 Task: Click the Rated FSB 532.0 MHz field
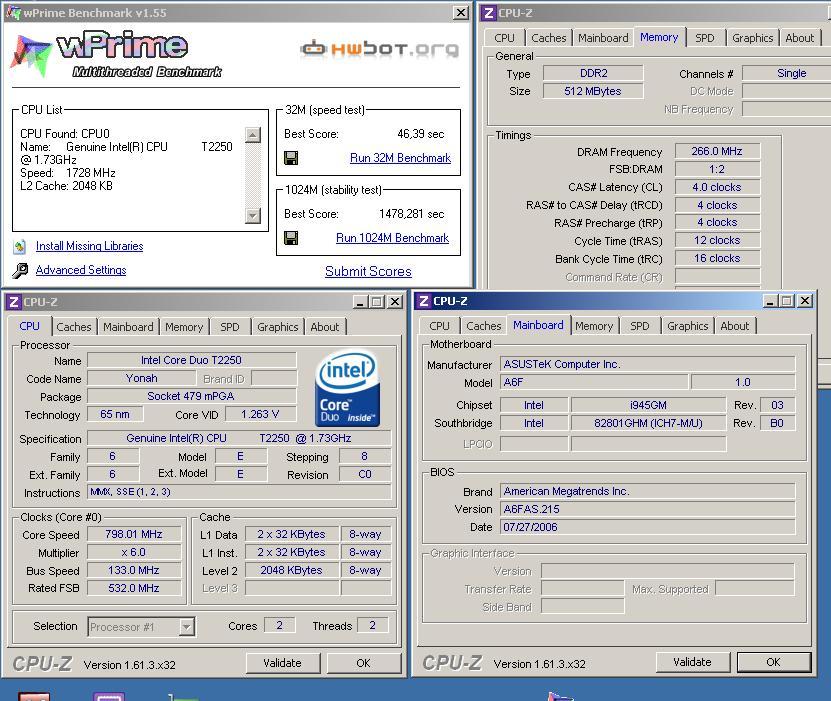[134, 588]
